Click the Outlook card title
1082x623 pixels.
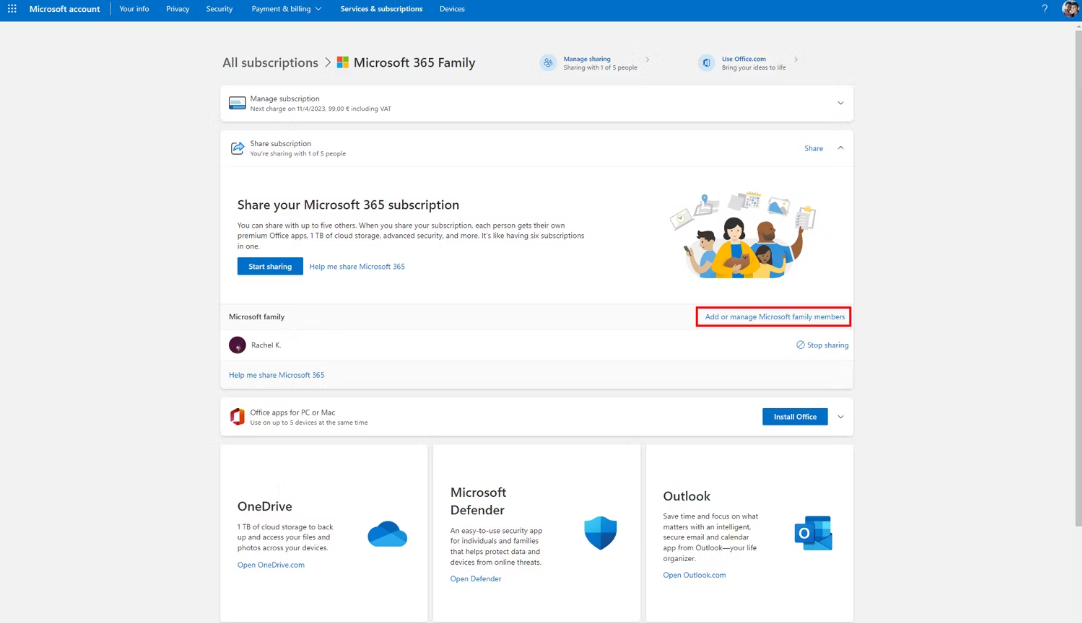click(x=686, y=496)
